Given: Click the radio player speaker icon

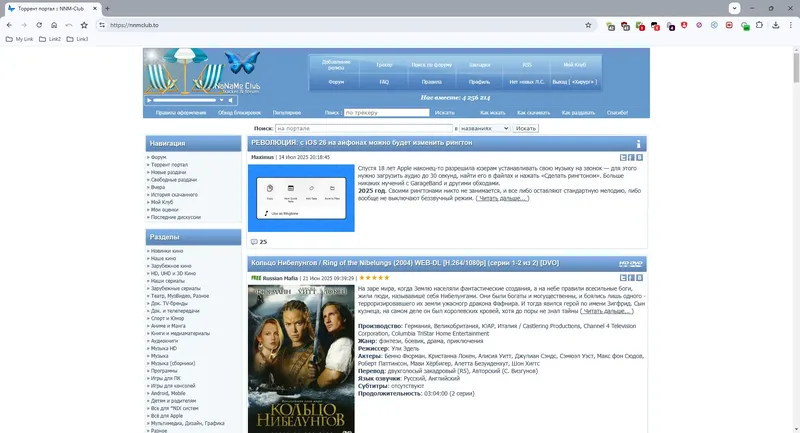Looking at the screenshot, I should pos(231,100).
